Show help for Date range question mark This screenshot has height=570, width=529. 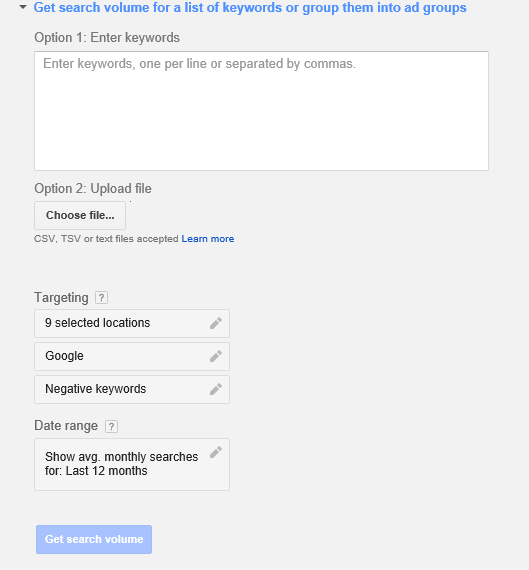click(111, 426)
